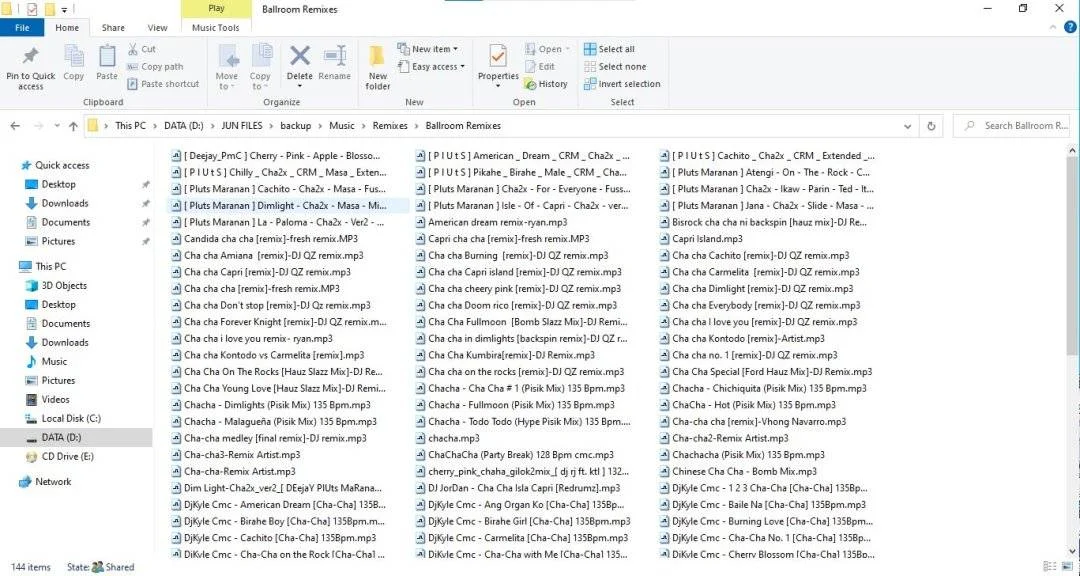Collapse the ribbon with the chevron

1052,27
